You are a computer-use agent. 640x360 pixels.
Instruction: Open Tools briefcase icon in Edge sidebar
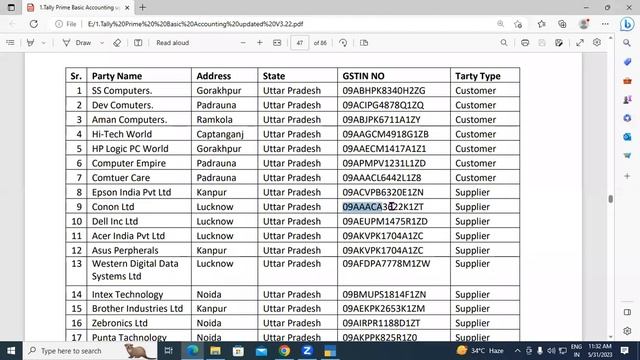click(627, 81)
